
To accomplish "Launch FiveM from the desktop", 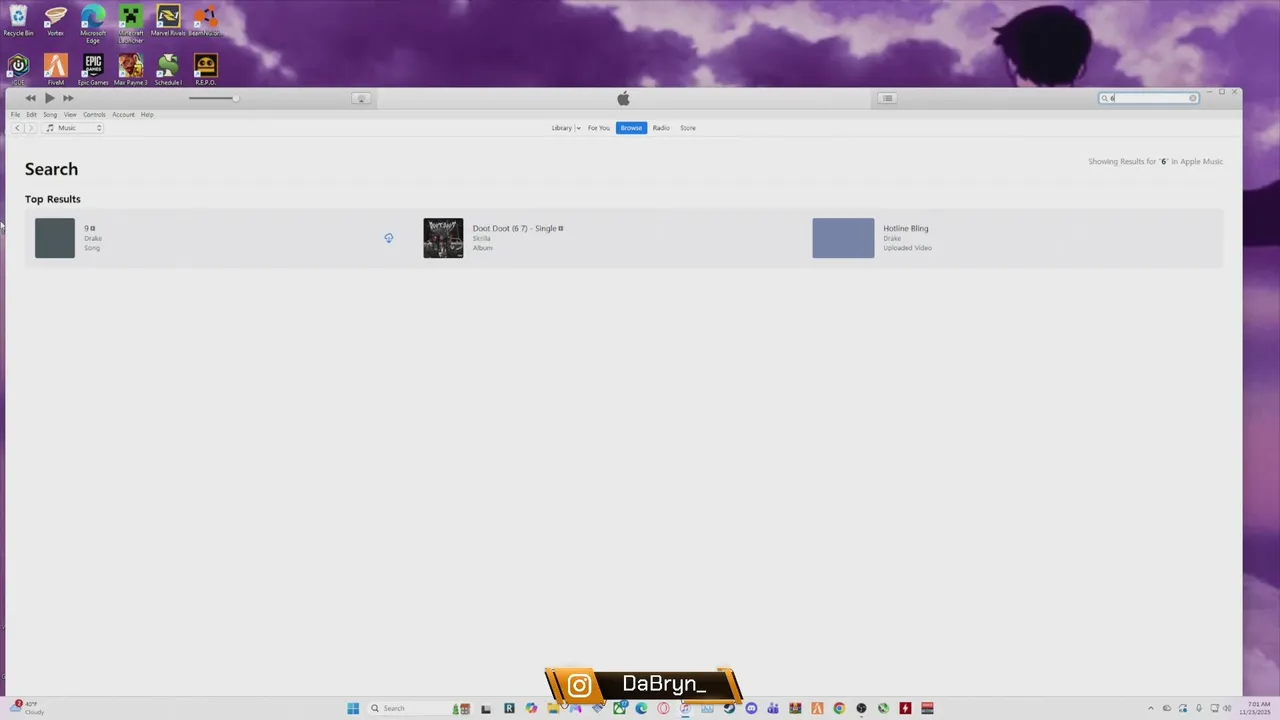I will (x=55, y=68).
